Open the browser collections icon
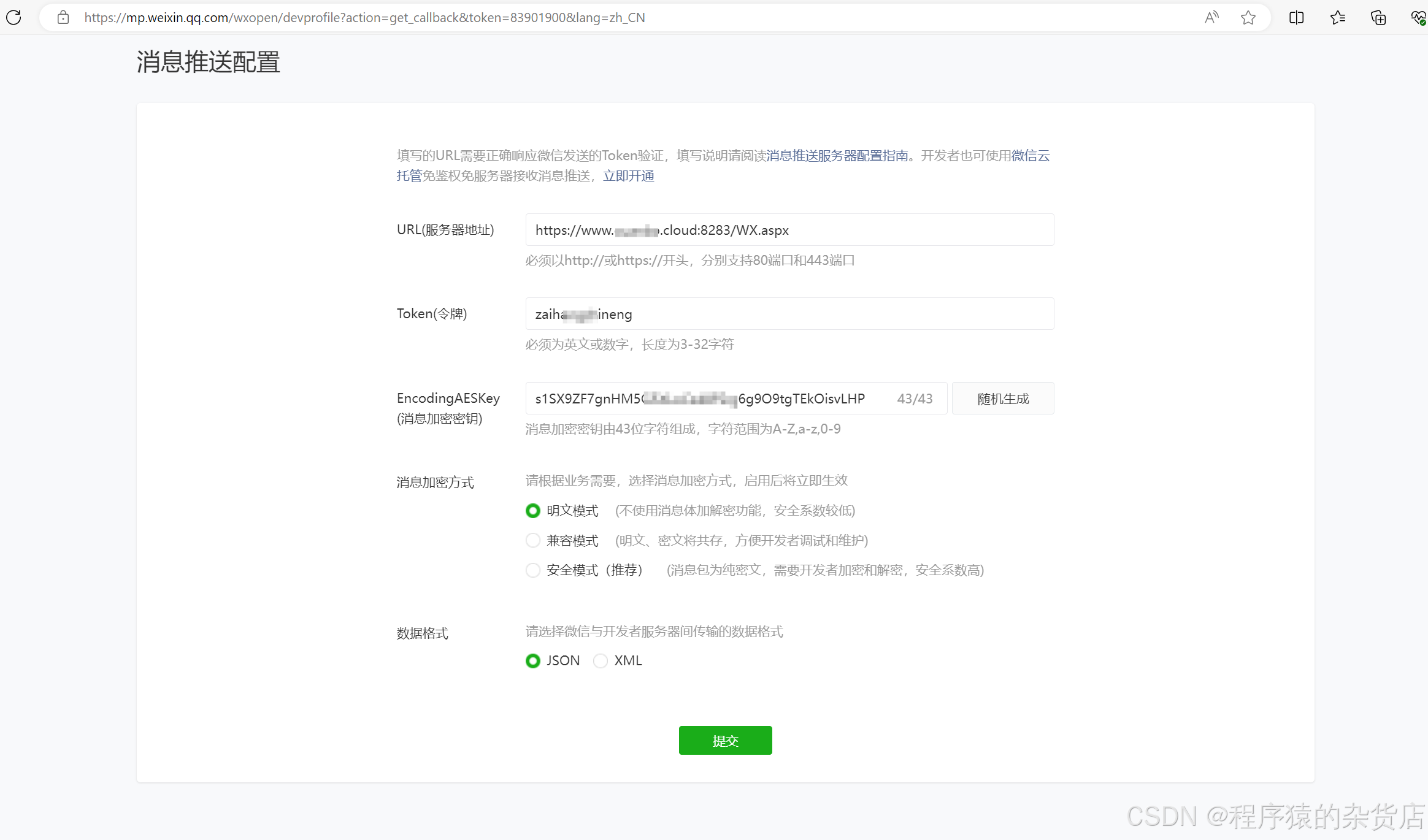 coord(1378,17)
